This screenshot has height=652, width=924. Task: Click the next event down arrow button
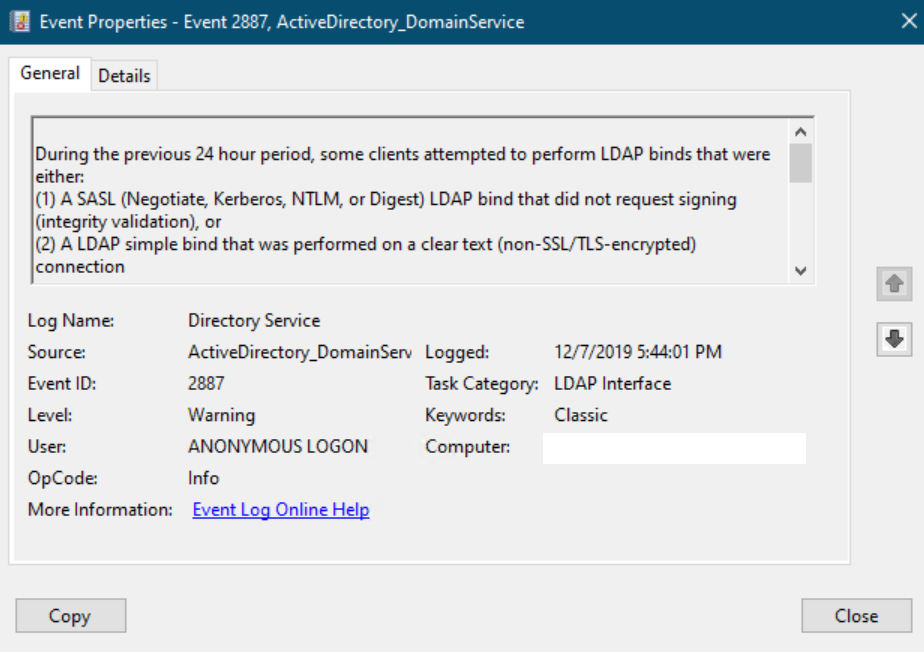tap(894, 340)
